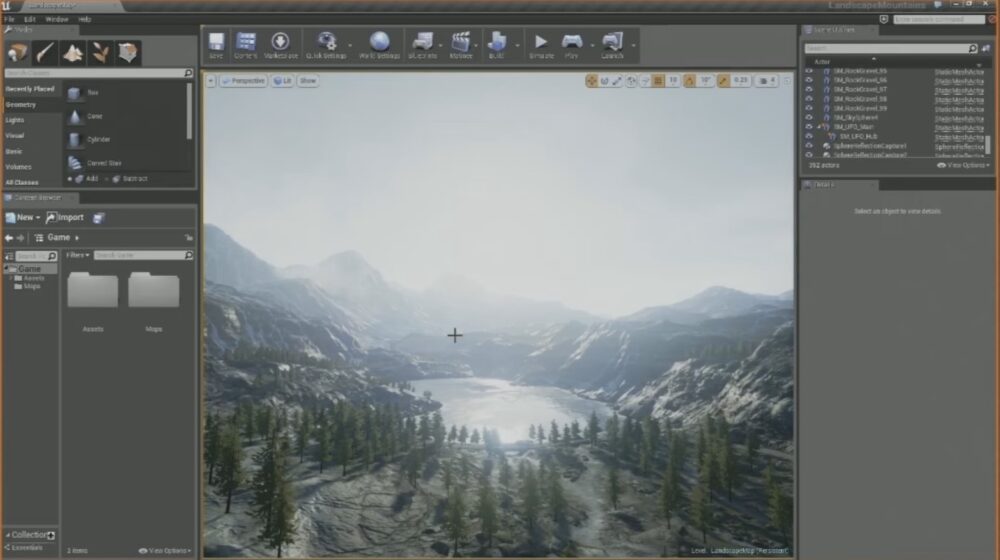This screenshot has width=1000, height=560.
Task: Select the Geometry Editing mode cube icon
Action: [128, 52]
